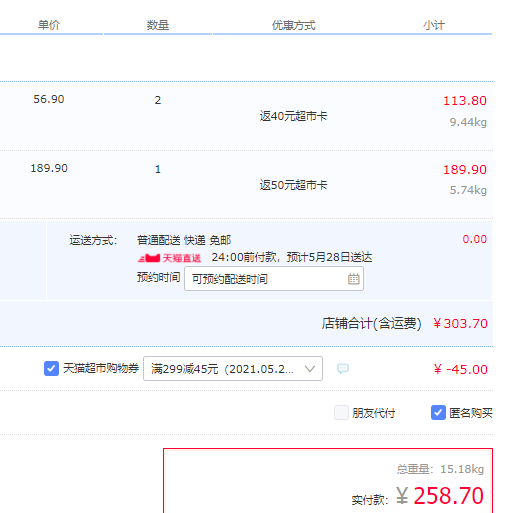
Task: Click the 天猫超市购物券 label
Action: click(101, 368)
